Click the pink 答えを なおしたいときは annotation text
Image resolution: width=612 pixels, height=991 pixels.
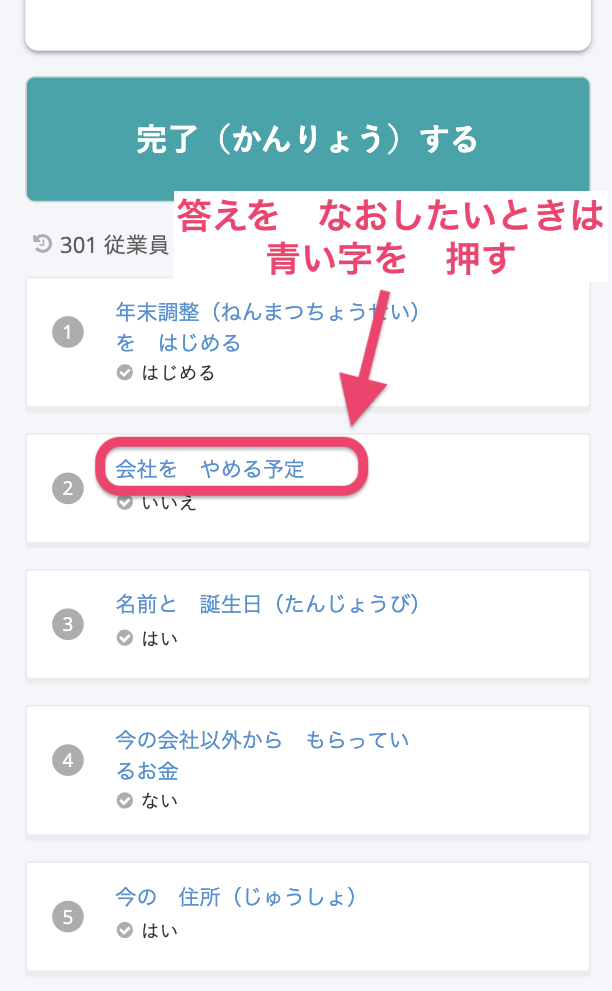click(x=391, y=214)
